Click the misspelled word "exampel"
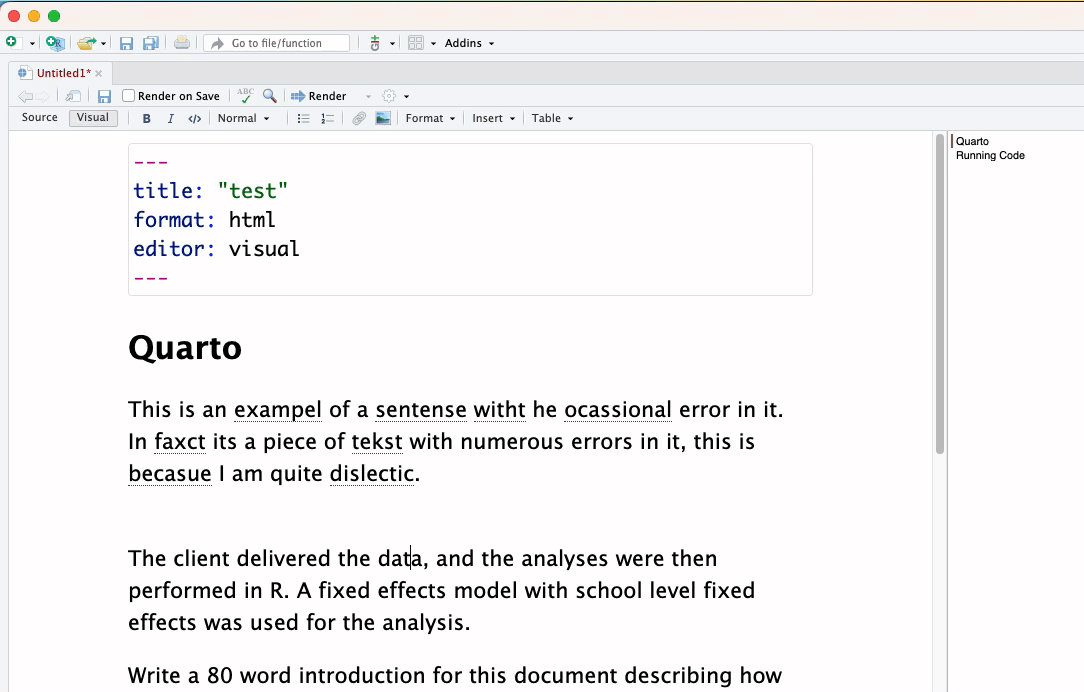This screenshot has height=692, width=1084. coord(278,409)
